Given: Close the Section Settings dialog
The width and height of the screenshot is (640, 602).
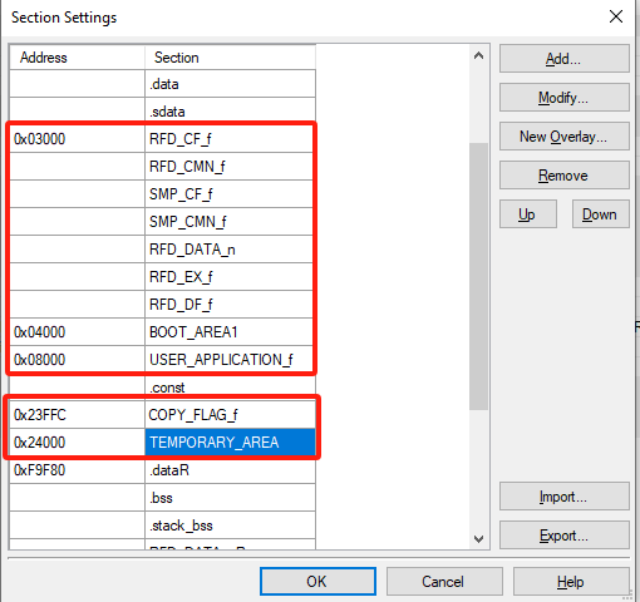Looking at the screenshot, I should (616, 17).
